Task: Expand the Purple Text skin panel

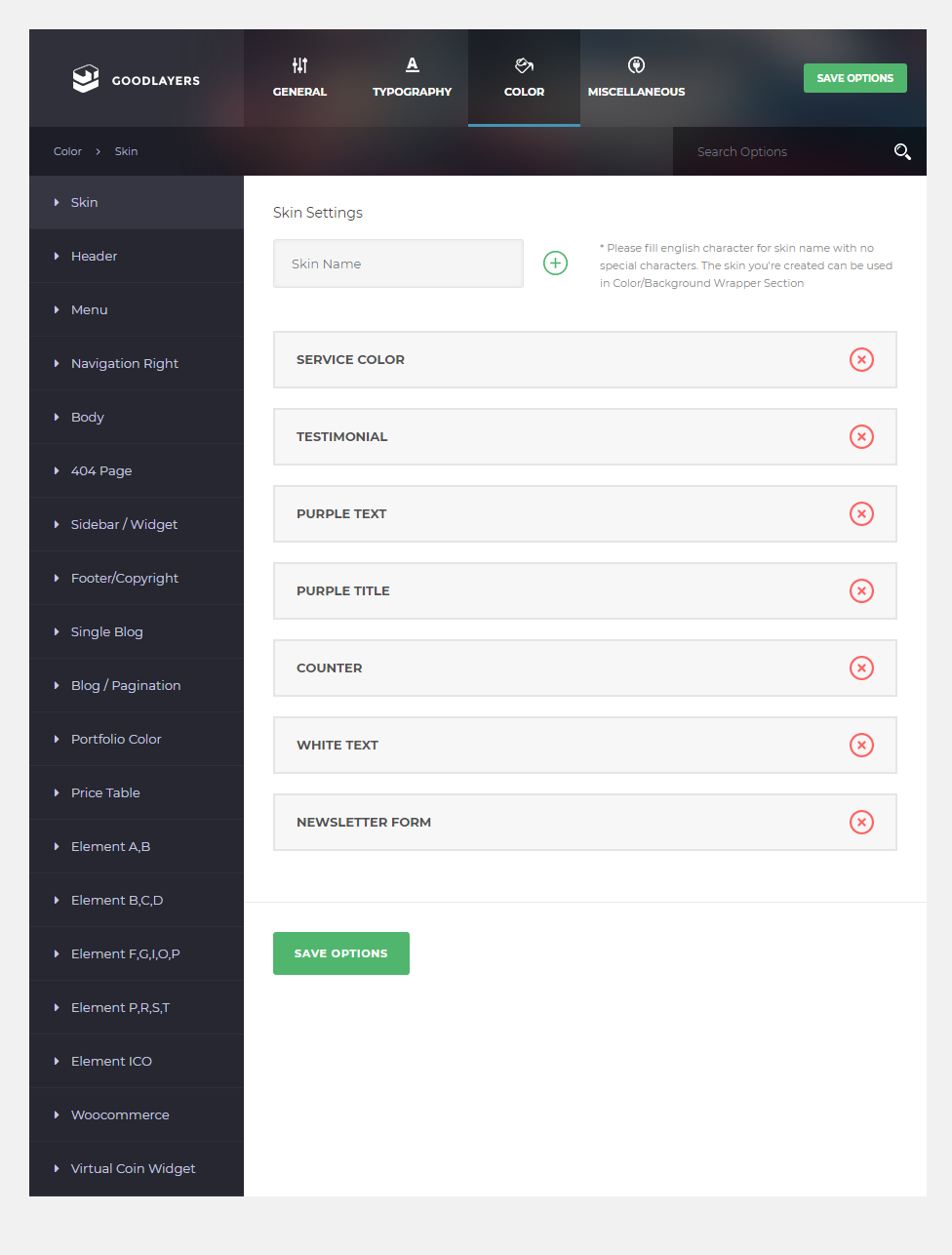Action: coord(585,513)
